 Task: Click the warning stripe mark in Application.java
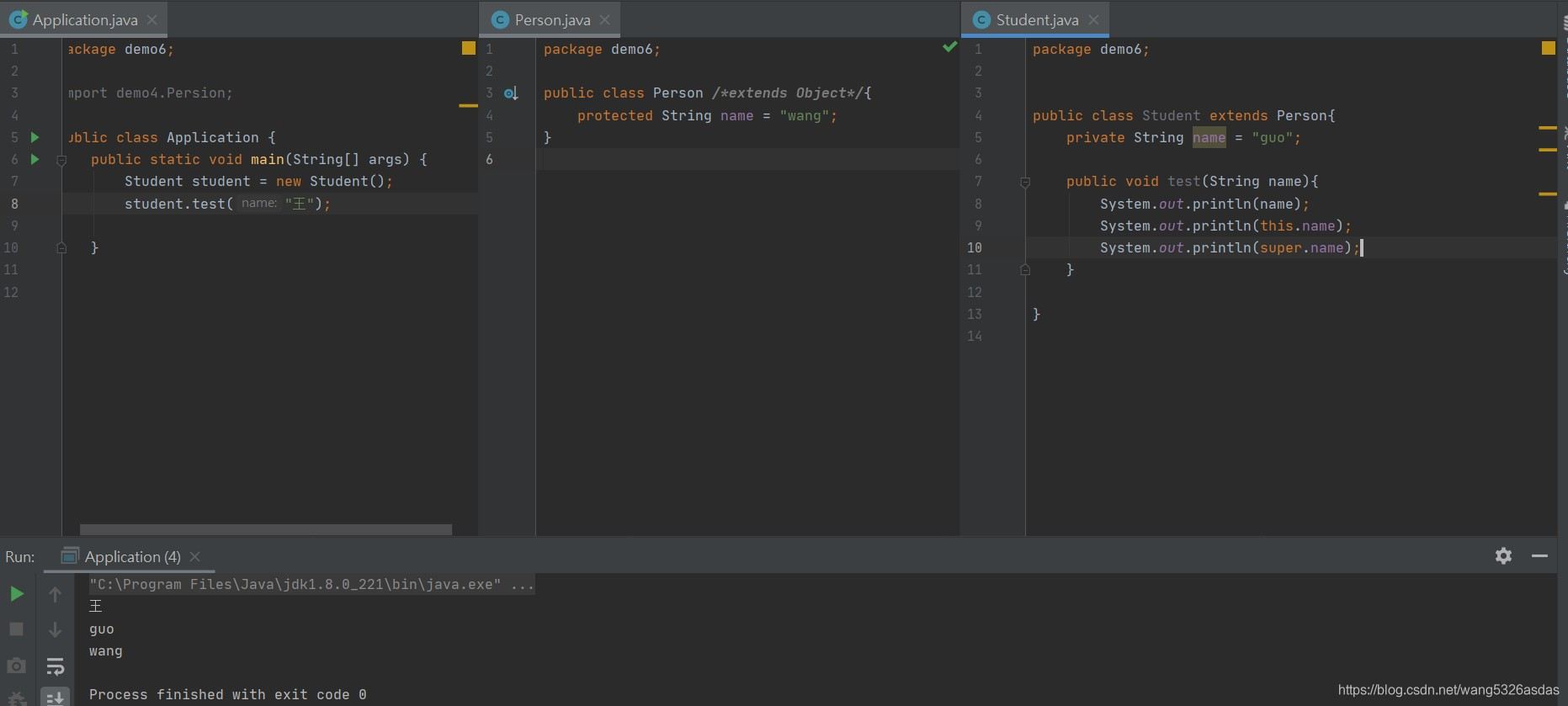(468, 105)
